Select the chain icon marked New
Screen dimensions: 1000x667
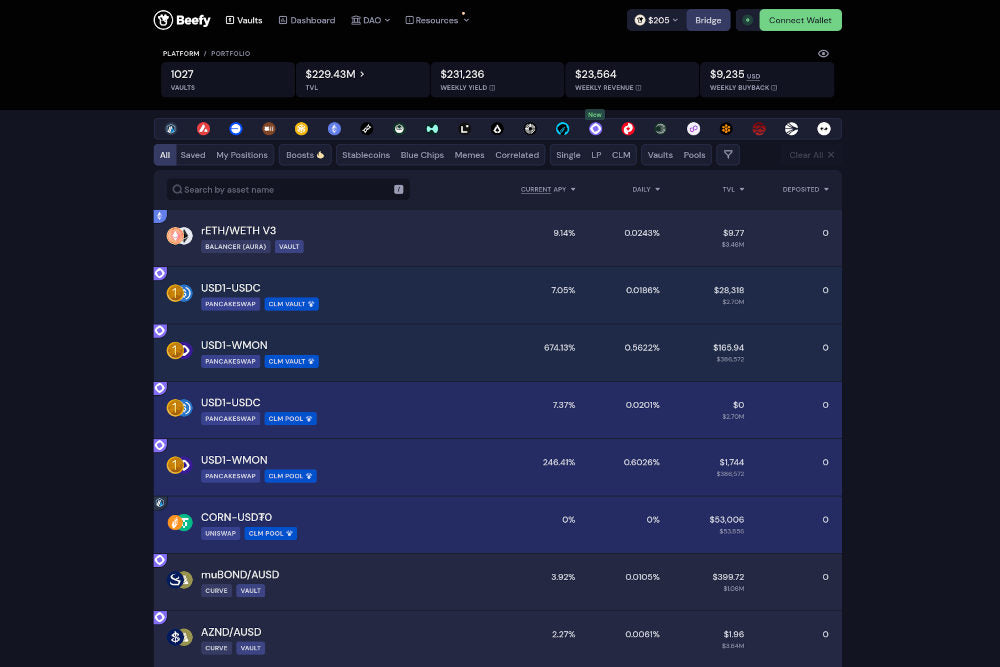[595, 128]
